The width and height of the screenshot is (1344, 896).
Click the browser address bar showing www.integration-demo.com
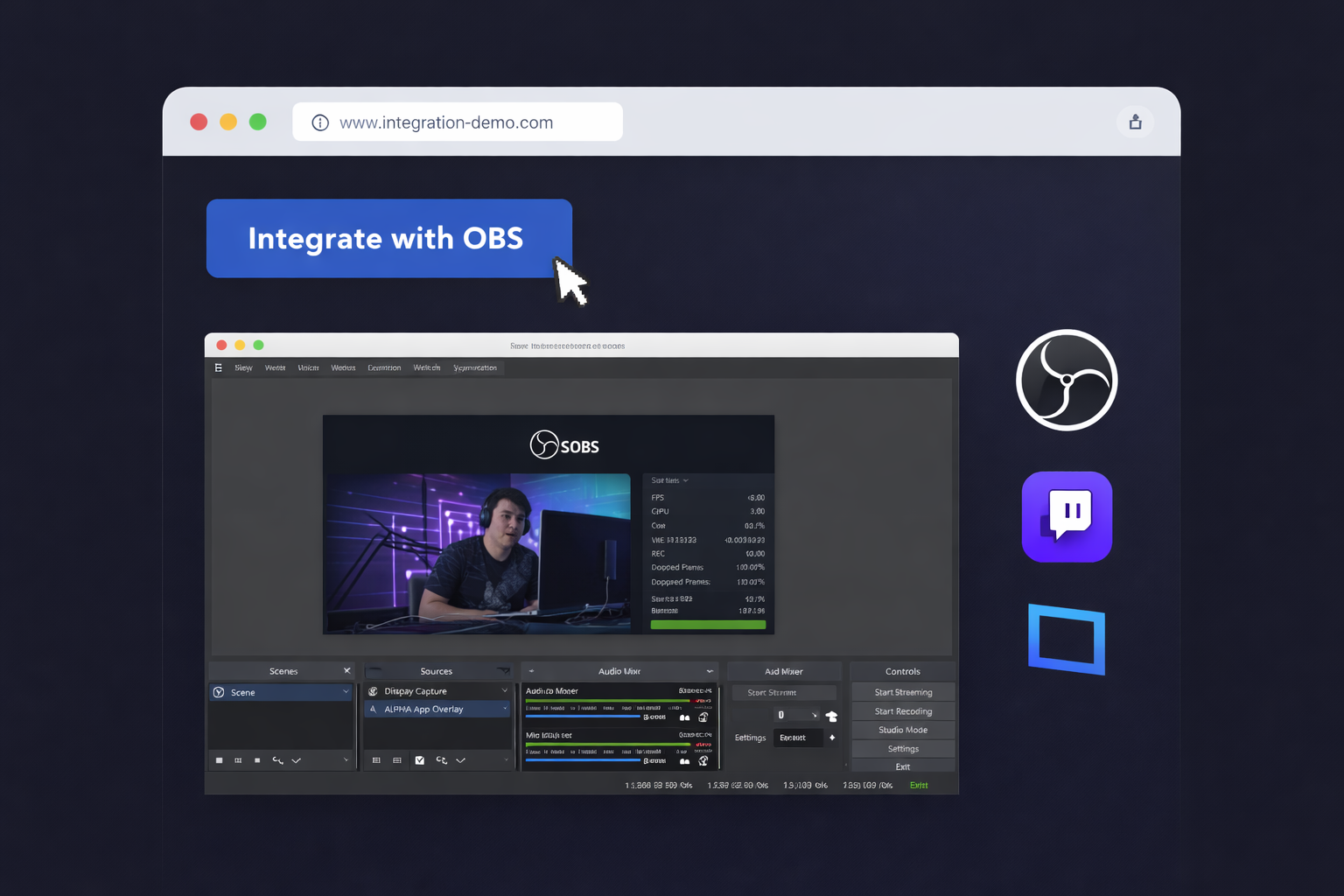click(456, 122)
